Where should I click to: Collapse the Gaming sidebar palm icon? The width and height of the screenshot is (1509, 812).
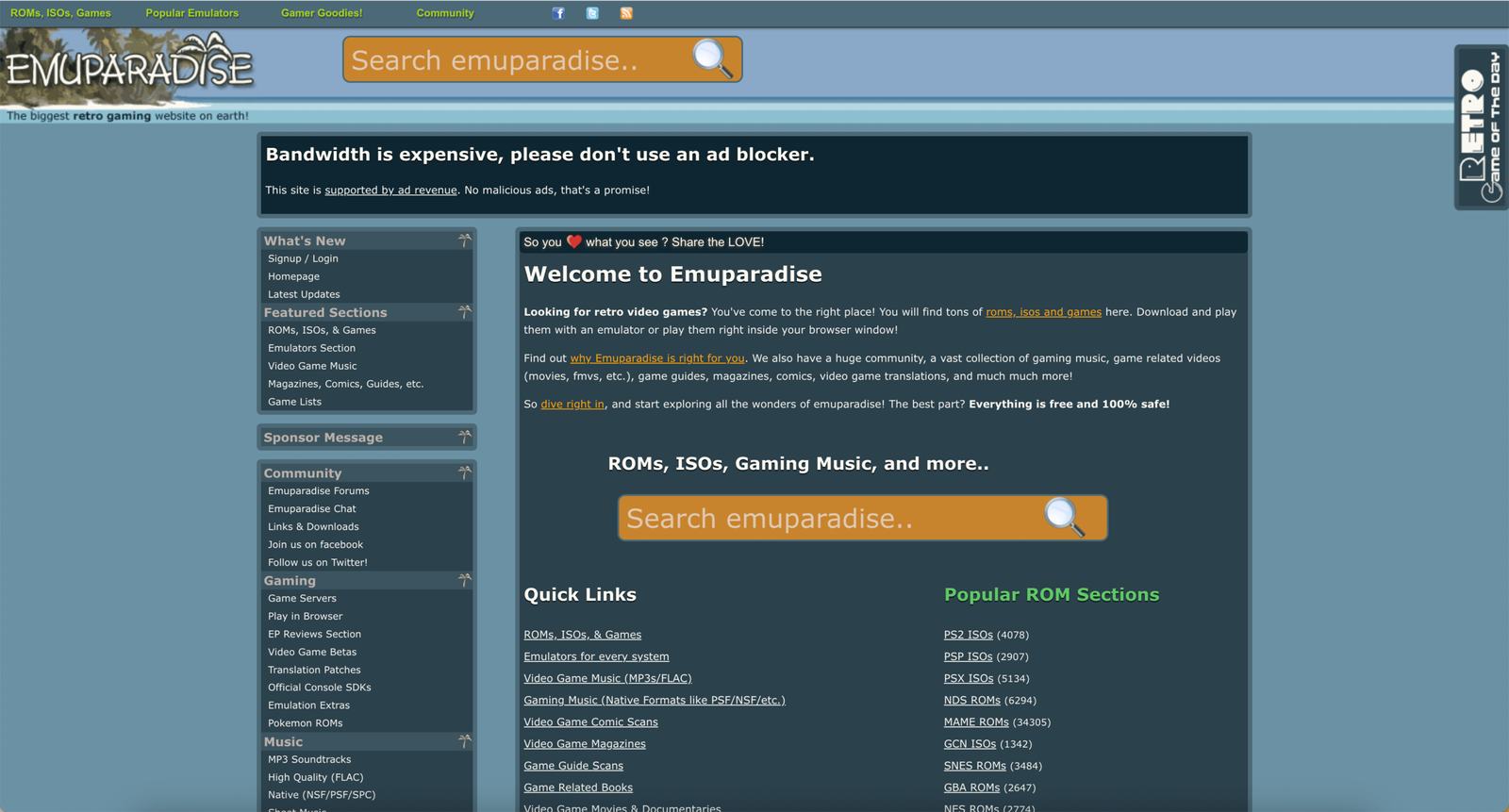[464, 580]
